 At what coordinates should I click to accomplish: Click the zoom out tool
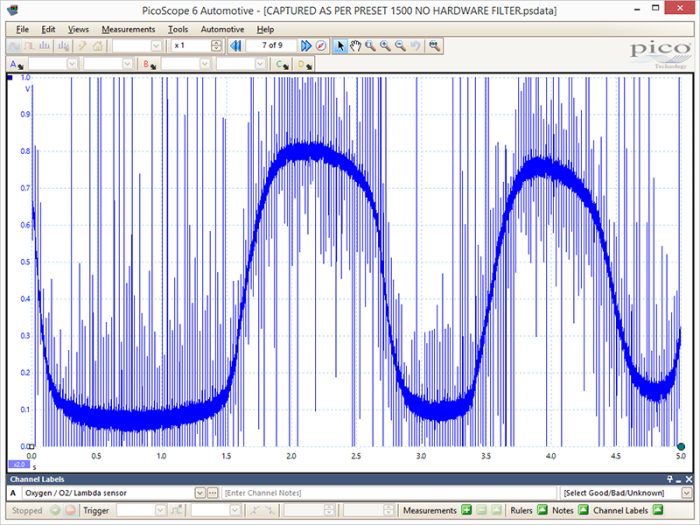pos(400,46)
